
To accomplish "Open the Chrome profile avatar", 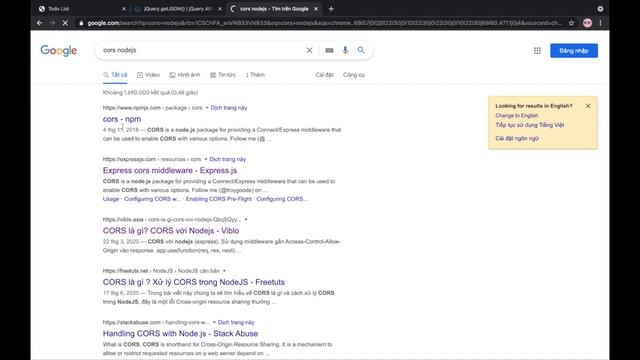I will tap(587, 23).
